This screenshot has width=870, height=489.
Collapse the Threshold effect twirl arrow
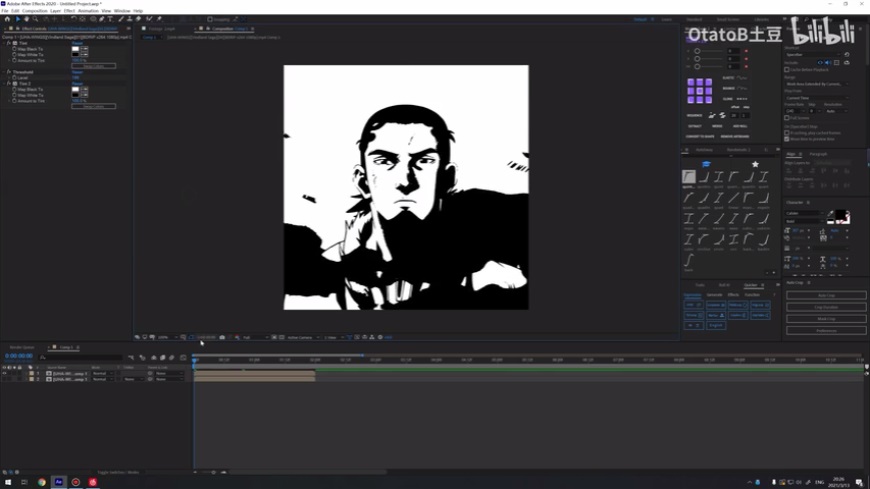point(3,72)
